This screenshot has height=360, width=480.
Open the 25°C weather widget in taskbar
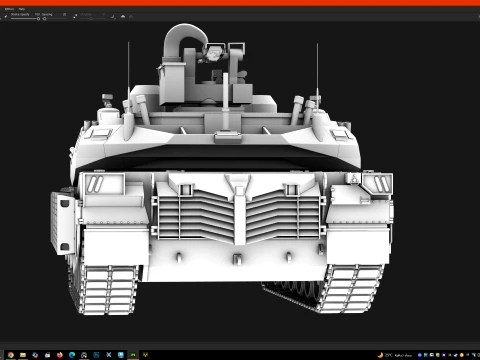click(395, 355)
